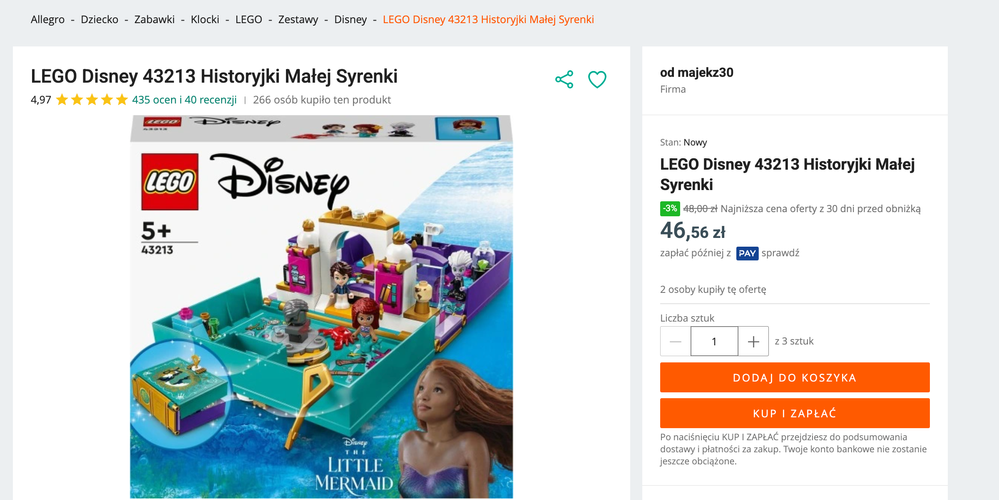Image resolution: width=999 pixels, height=500 pixels.
Task: Navigate to Zabawki breadcrumb
Action: point(154,20)
